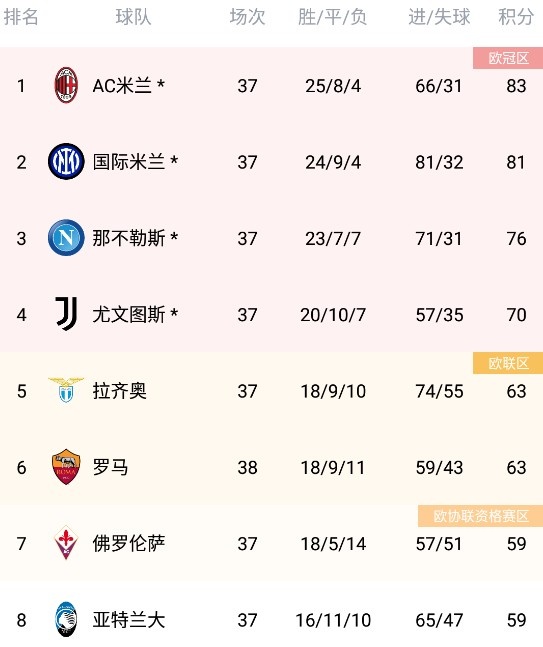This screenshot has width=543, height=647.
Task: Open the Roma wolf crest
Action: pyautogui.click(x=66, y=467)
